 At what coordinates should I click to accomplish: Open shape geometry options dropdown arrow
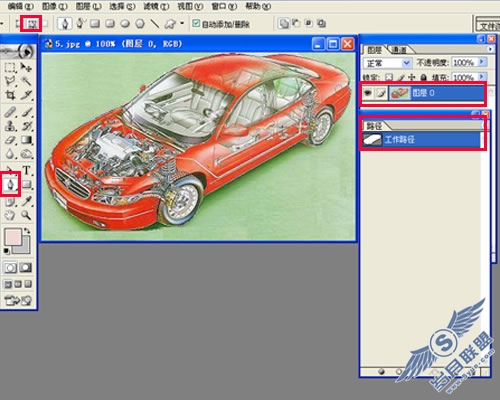pos(182,23)
